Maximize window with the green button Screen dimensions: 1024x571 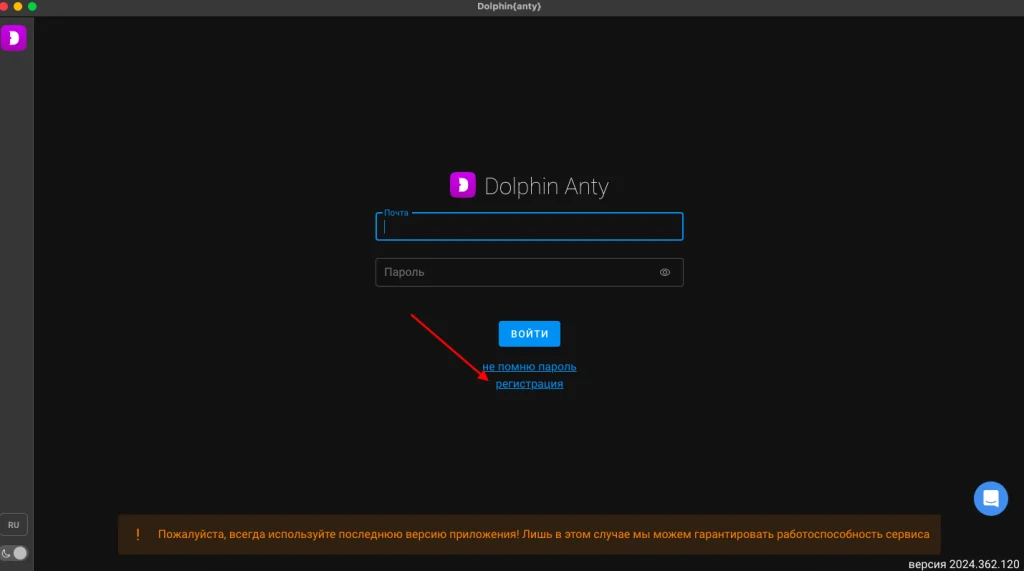(32, 7)
